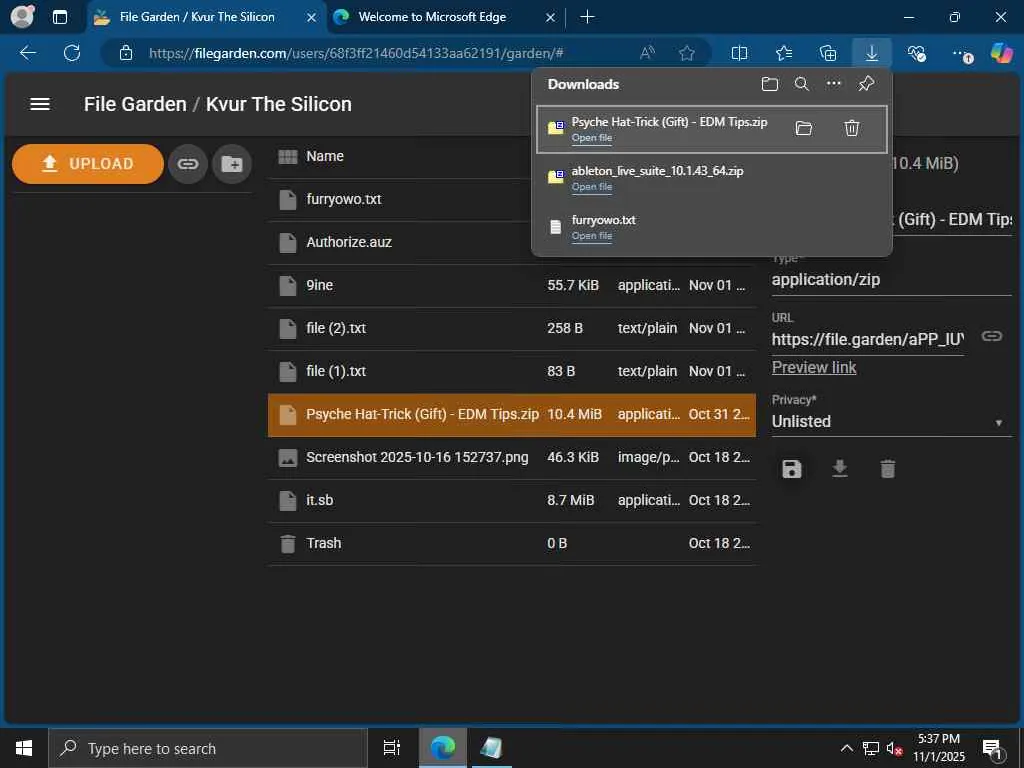Select the it.sb file row
This screenshot has height=768, width=1024.
point(512,501)
